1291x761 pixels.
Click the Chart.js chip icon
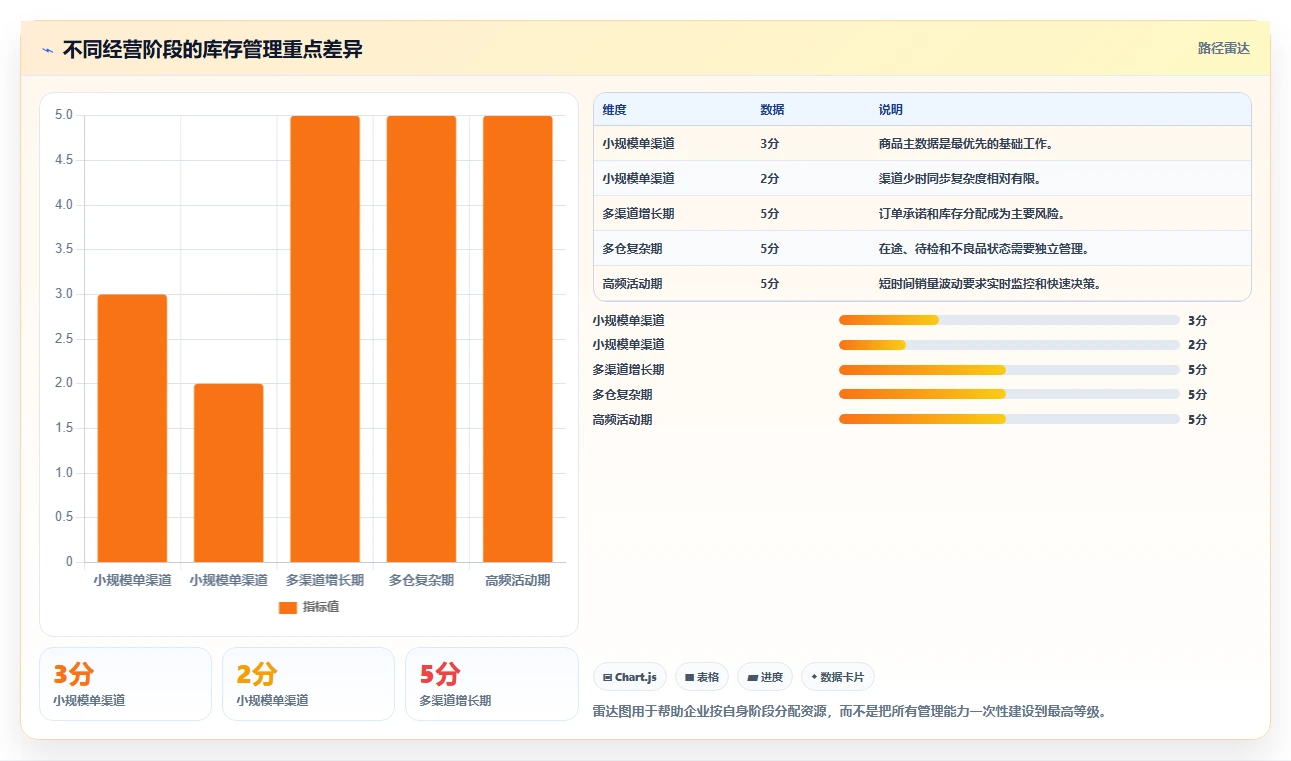coord(607,677)
